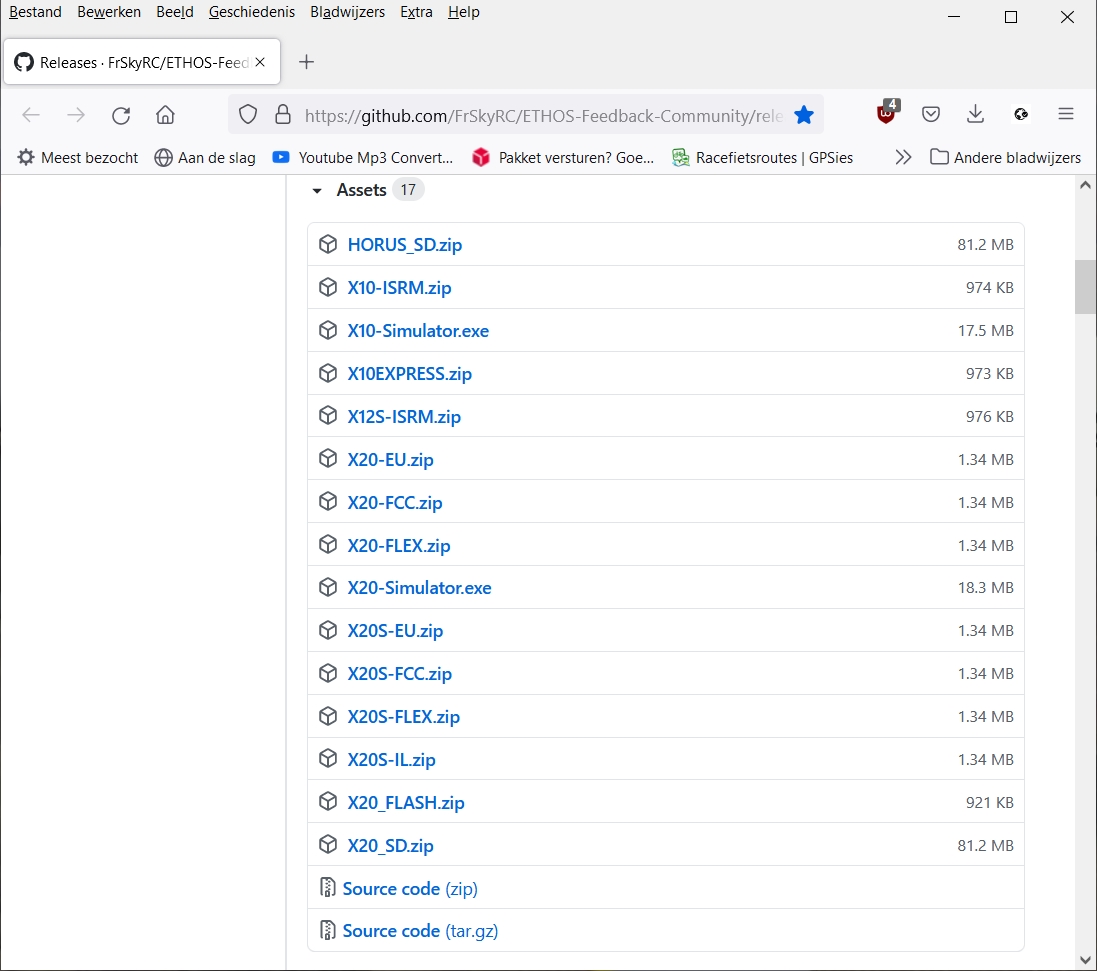Open tracking protection shield info
1097x971 pixels.
tap(248, 115)
